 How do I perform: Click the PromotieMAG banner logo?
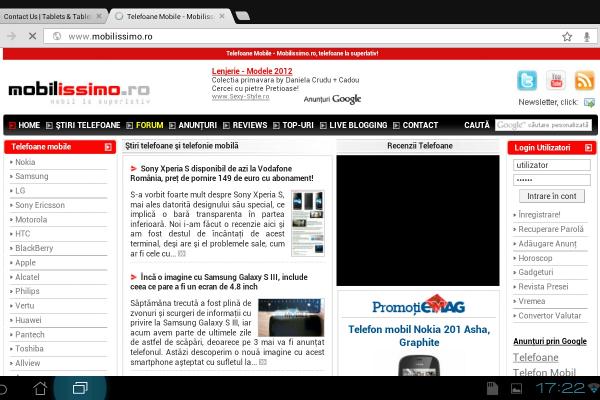point(418,305)
